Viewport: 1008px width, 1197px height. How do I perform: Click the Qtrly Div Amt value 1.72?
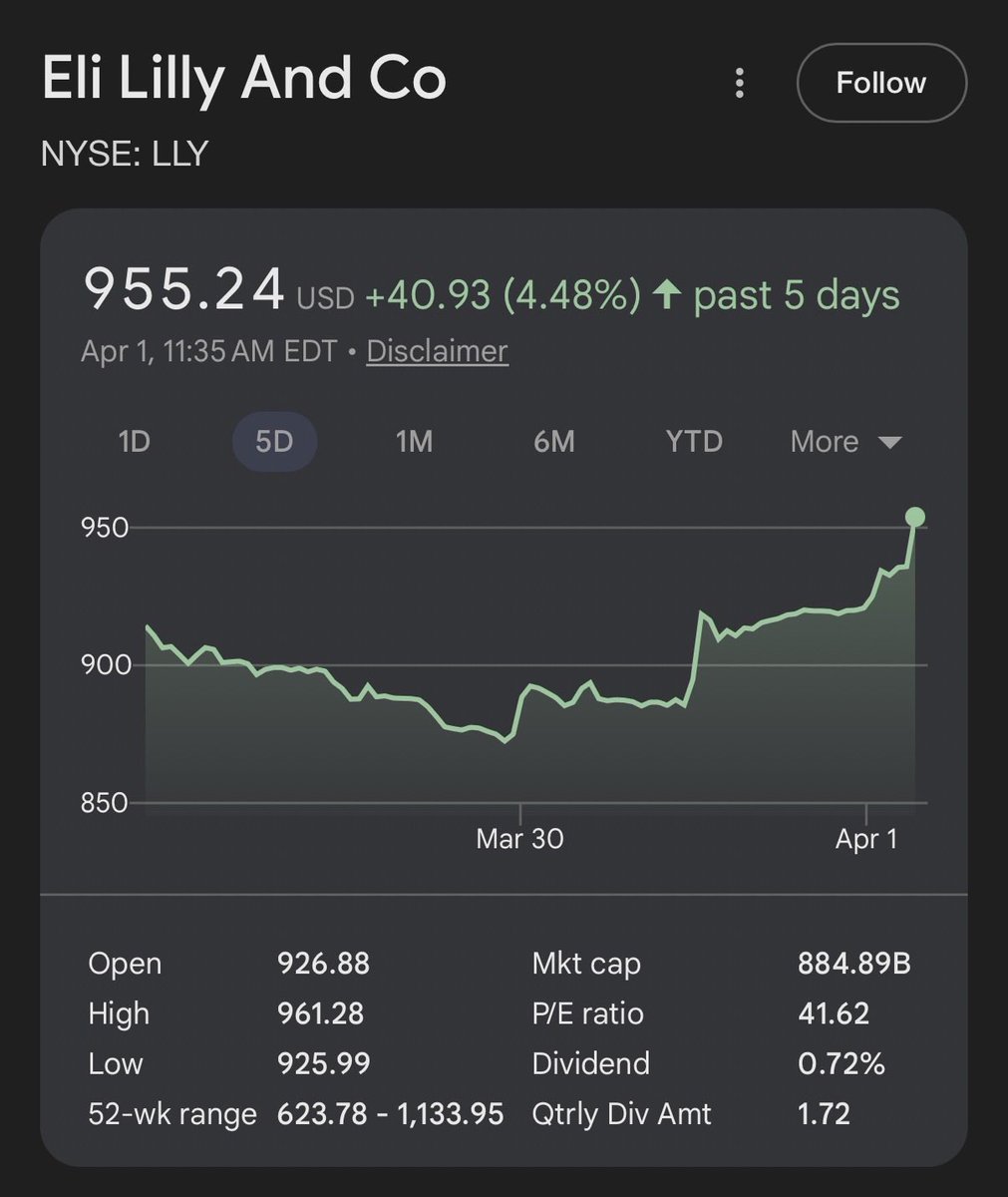click(824, 1113)
